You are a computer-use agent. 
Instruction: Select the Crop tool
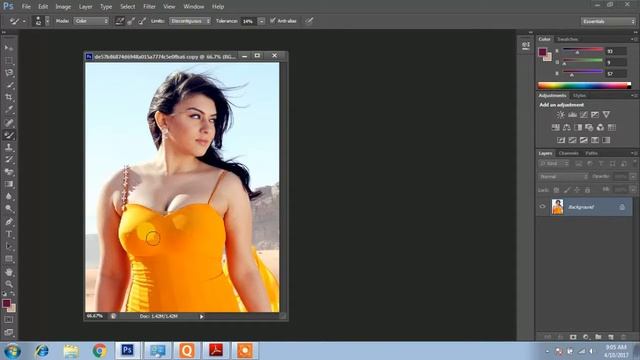(x=9, y=97)
